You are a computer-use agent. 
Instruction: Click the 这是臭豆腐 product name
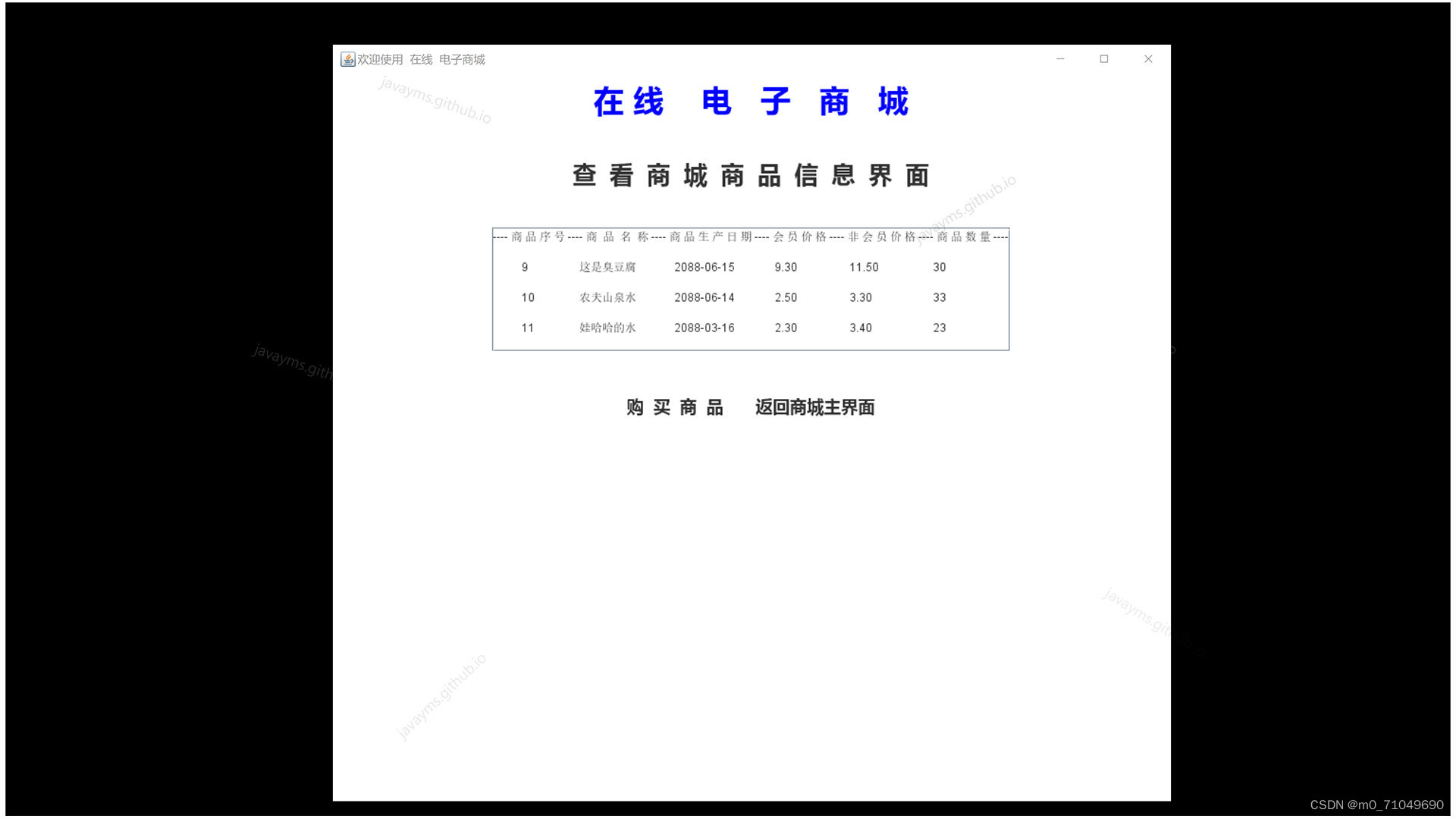click(607, 268)
